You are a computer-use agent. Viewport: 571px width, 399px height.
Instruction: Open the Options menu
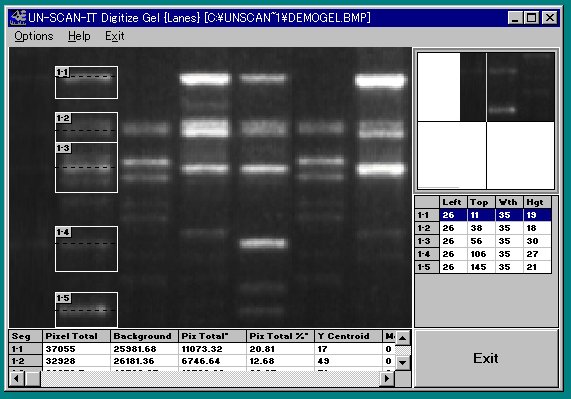34,36
